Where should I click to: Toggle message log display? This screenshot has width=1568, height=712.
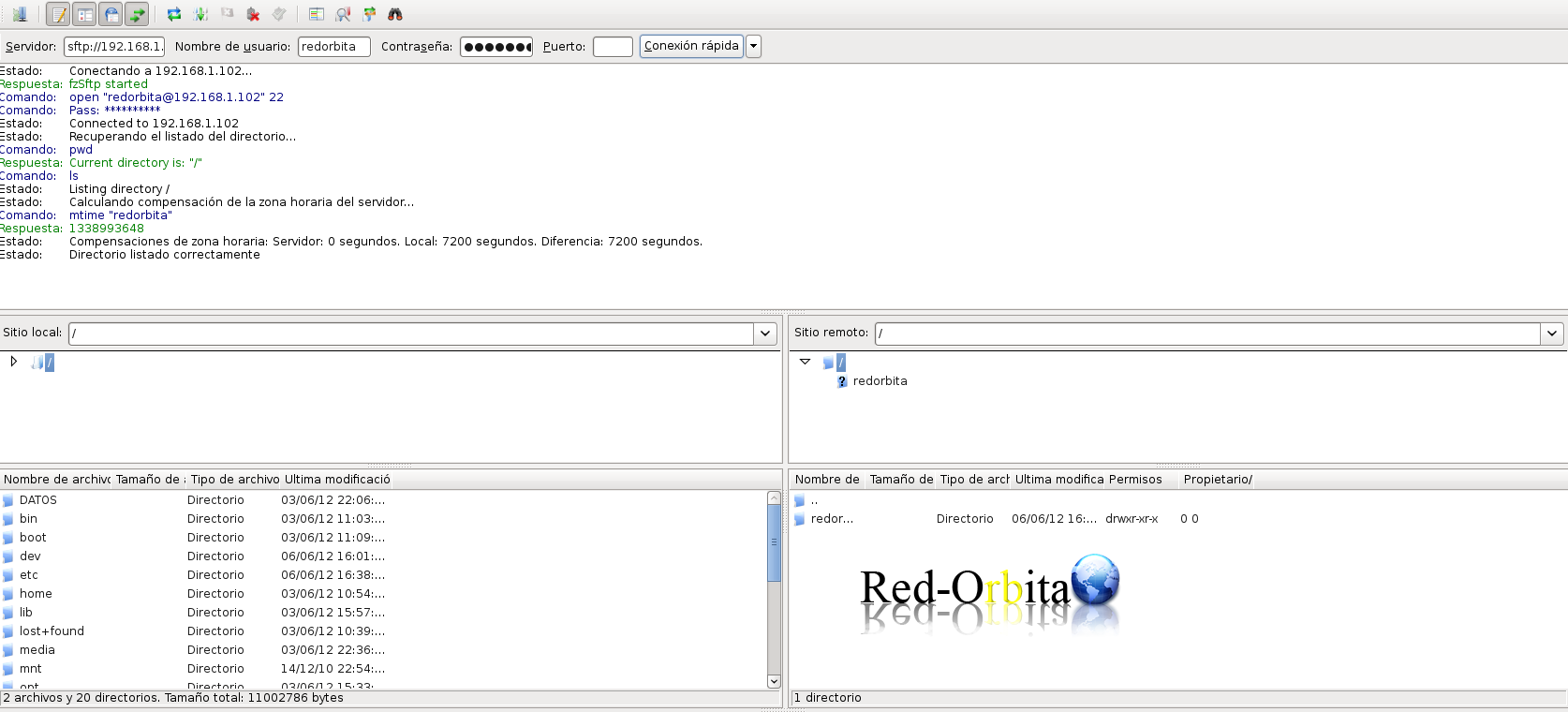pos(58,14)
